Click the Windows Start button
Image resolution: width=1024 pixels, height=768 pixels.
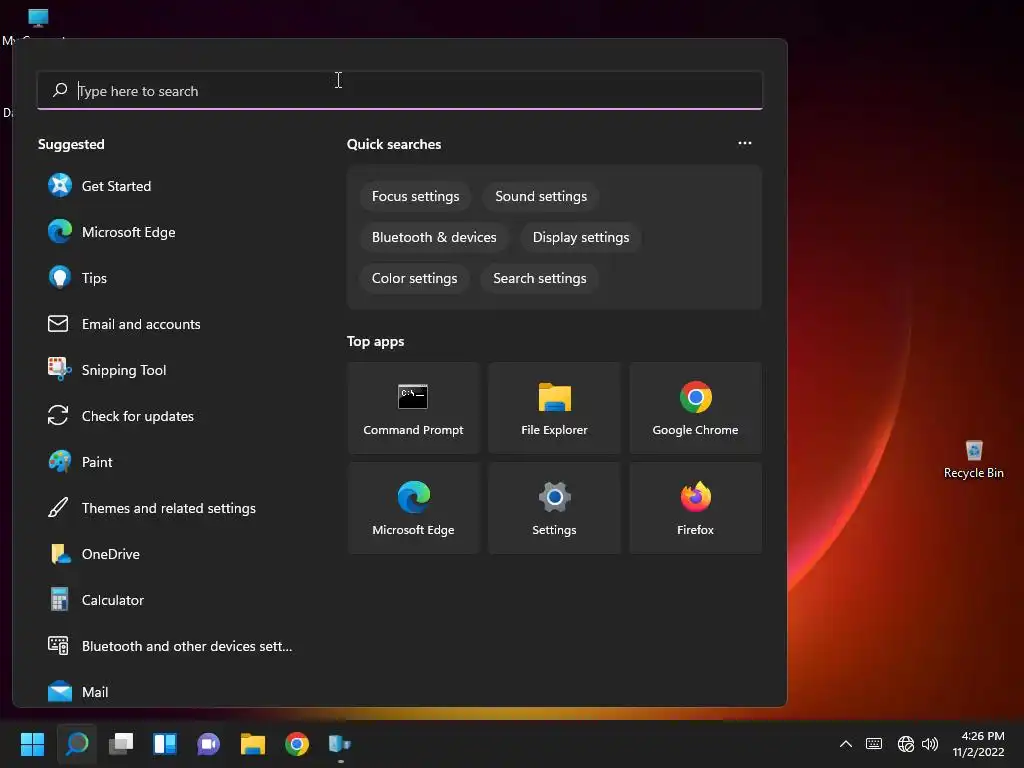pyautogui.click(x=32, y=744)
